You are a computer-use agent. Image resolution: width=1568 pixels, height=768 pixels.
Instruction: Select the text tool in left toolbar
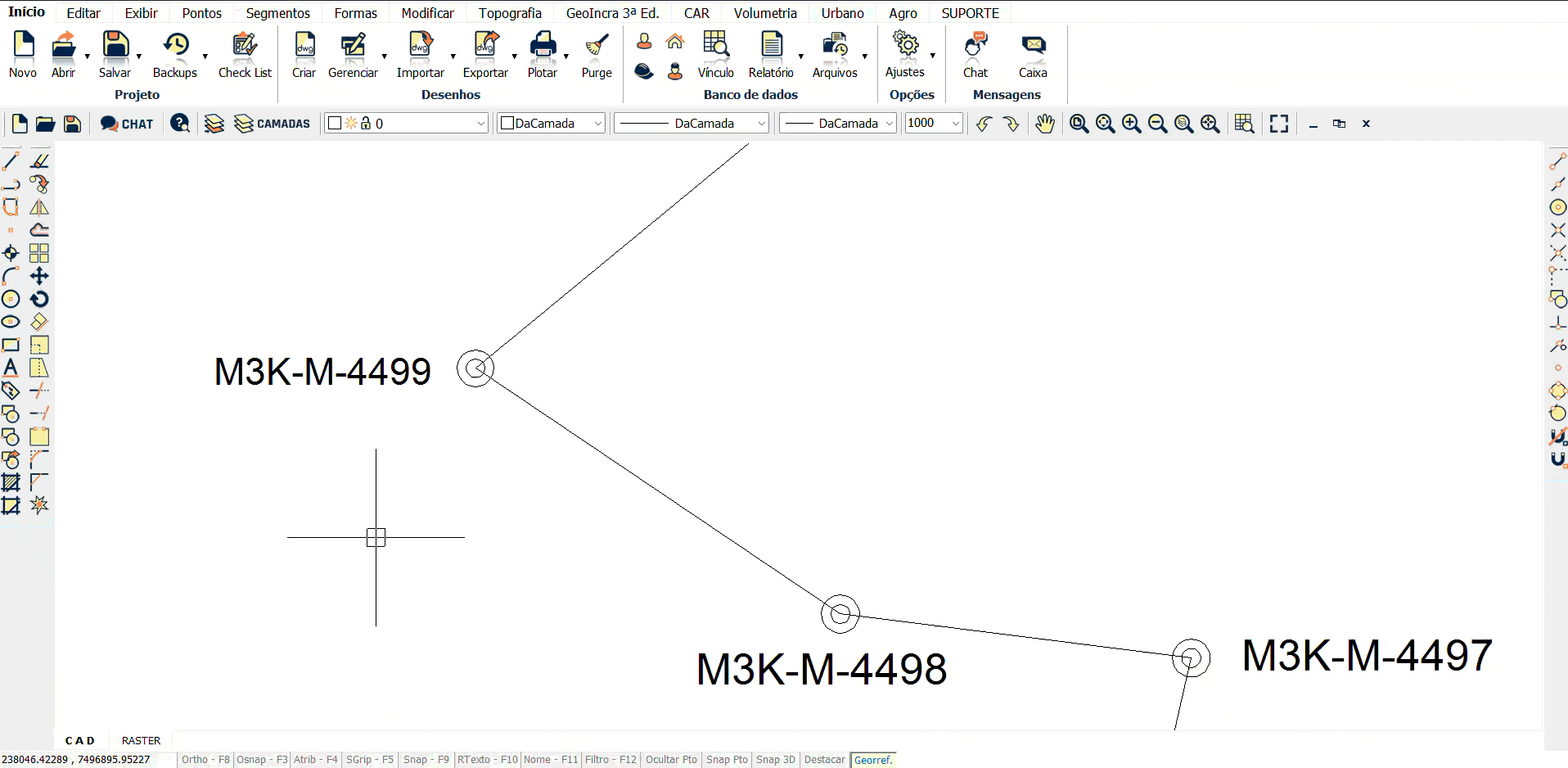[x=11, y=368]
